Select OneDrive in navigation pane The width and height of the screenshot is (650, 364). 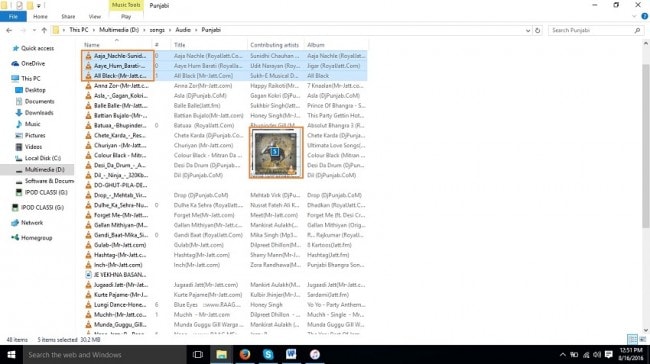click(x=33, y=63)
